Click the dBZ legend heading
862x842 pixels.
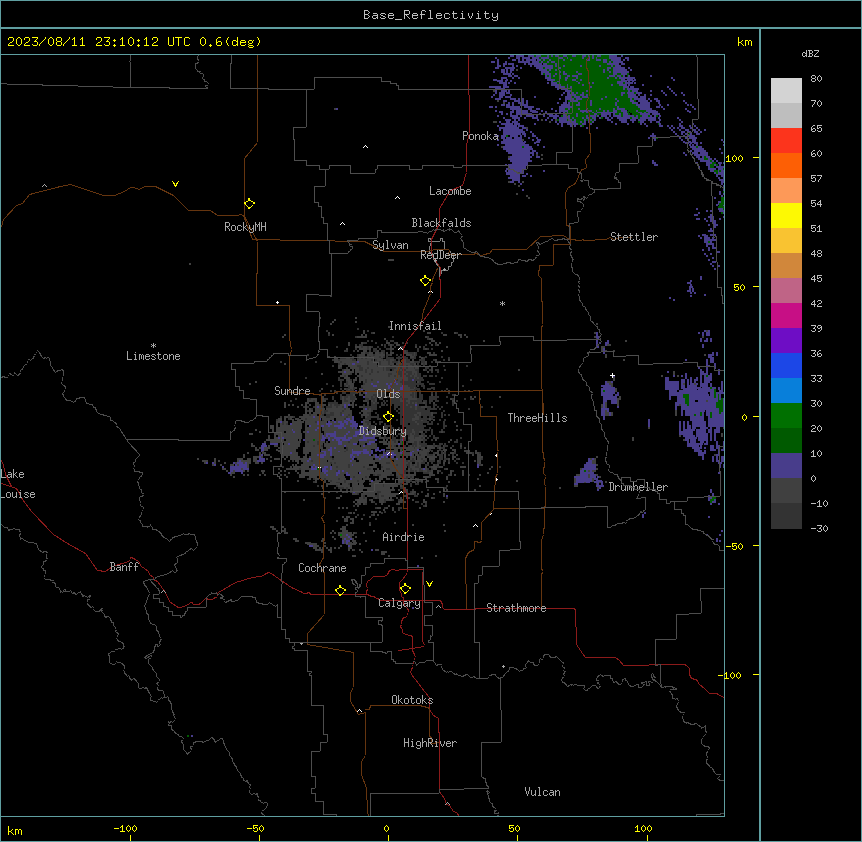click(x=810, y=53)
